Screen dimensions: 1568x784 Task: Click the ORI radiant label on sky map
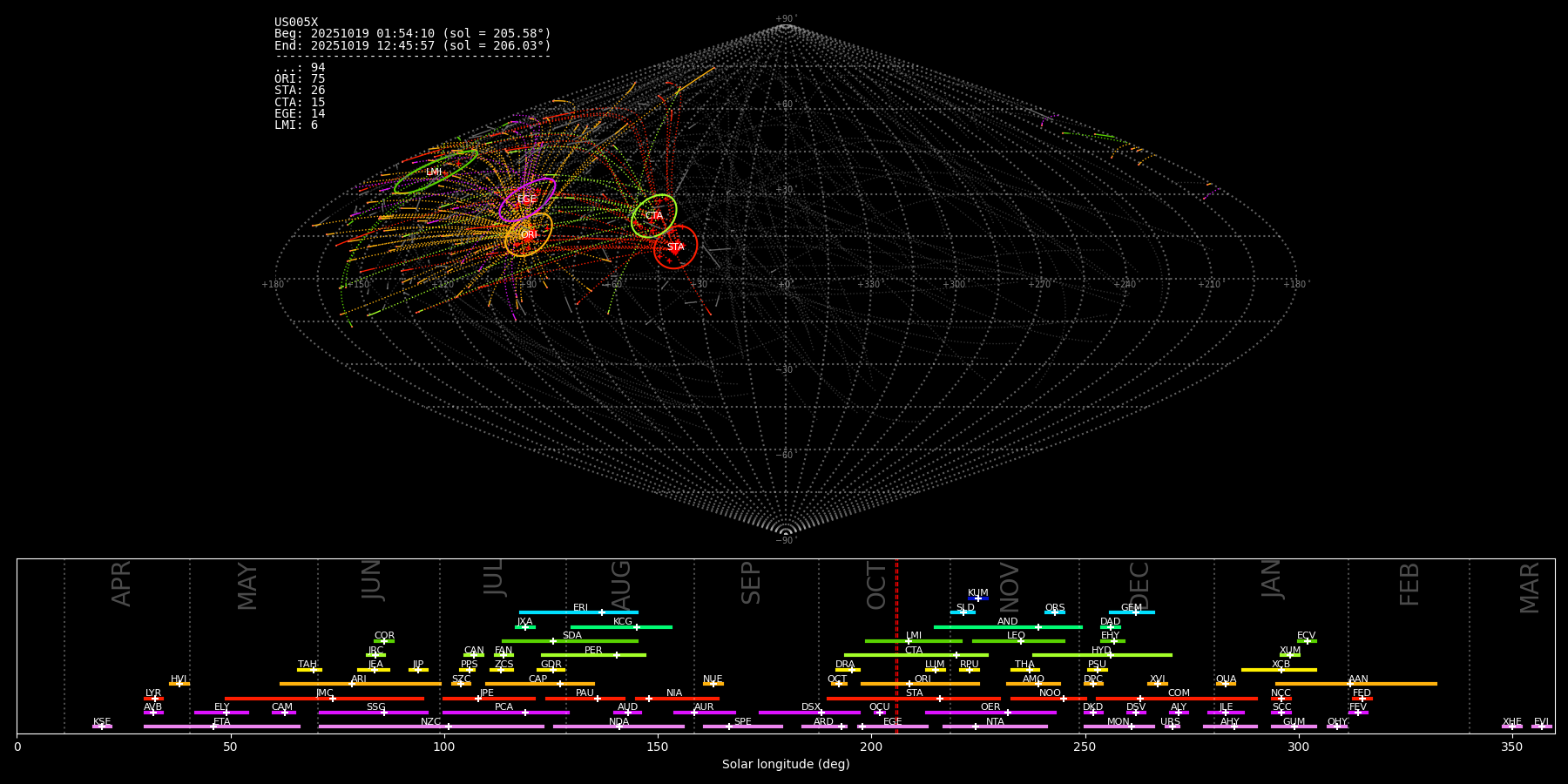pyautogui.click(x=529, y=235)
